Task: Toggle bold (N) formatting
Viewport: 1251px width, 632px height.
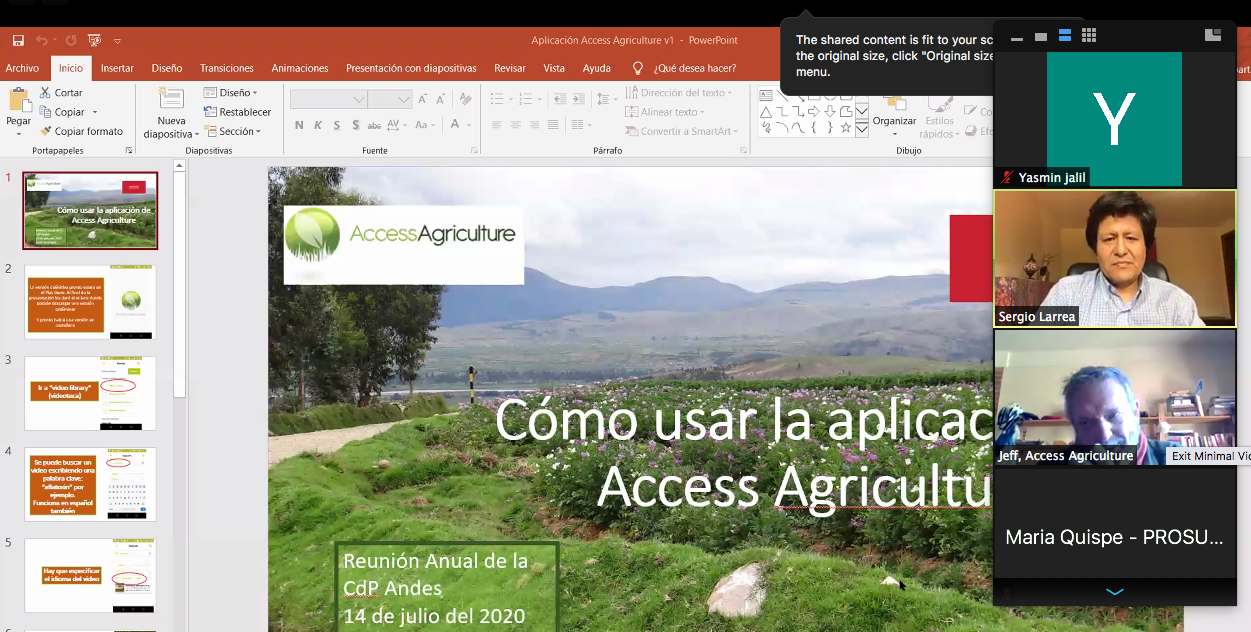Action: (x=299, y=125)
